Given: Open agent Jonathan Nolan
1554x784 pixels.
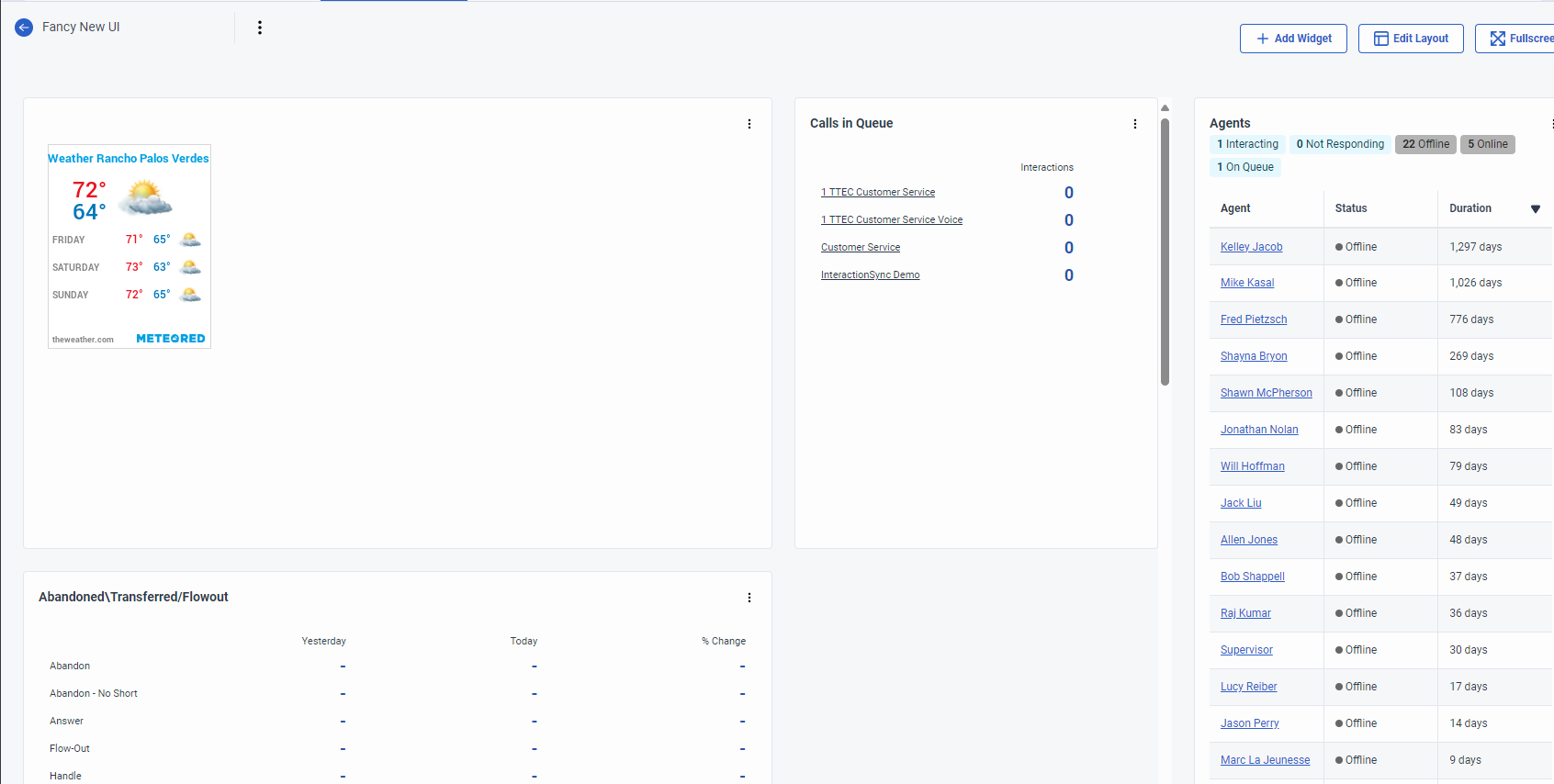Looking at the screenshot, I should pos(1259,430).
